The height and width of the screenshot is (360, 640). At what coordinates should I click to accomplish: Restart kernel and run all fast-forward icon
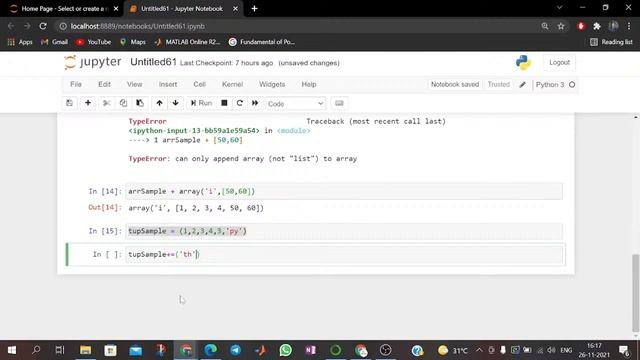point(255,103)
